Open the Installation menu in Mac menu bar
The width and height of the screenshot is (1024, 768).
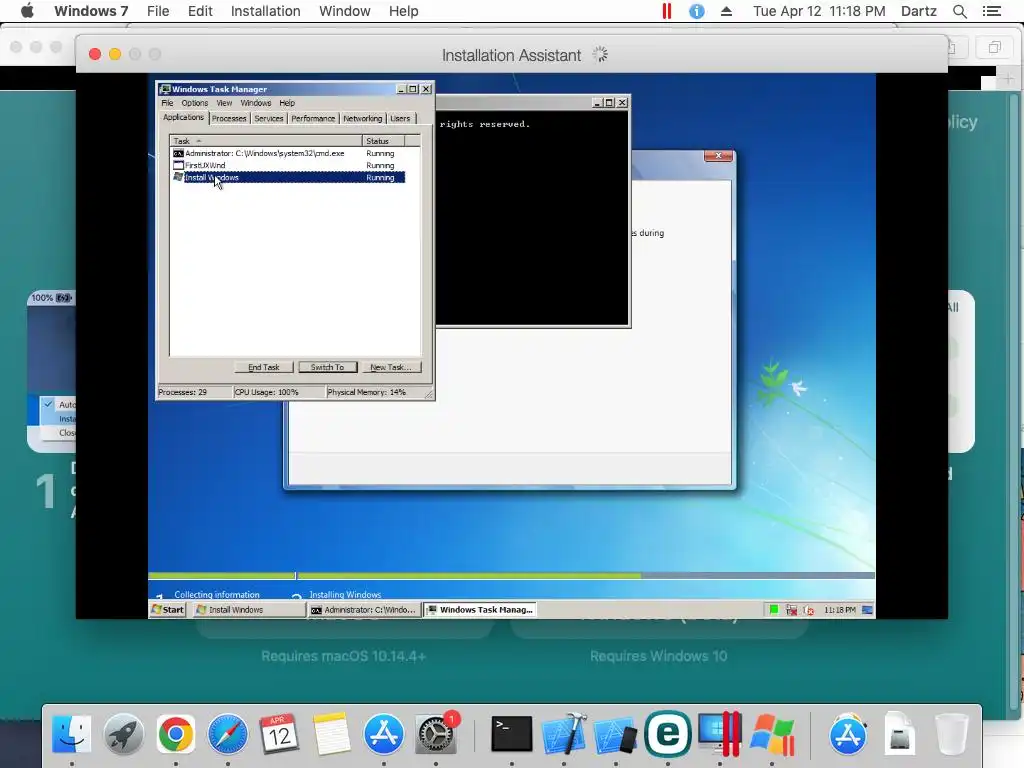[265, 11]
